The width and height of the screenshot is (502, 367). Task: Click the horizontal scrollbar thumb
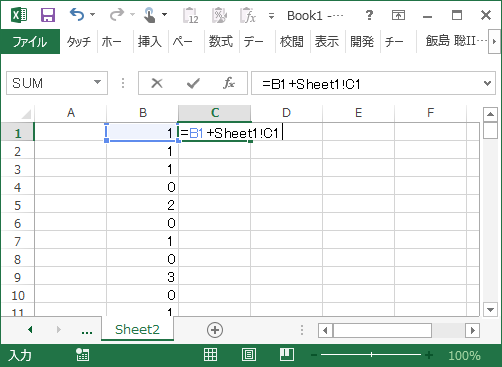point(382,331)
